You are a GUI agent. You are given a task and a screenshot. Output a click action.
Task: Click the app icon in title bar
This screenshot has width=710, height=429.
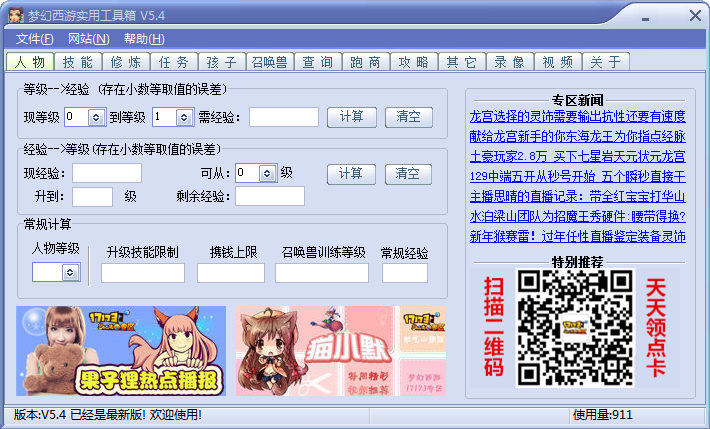pyautogui.click(x=15, y=14)
